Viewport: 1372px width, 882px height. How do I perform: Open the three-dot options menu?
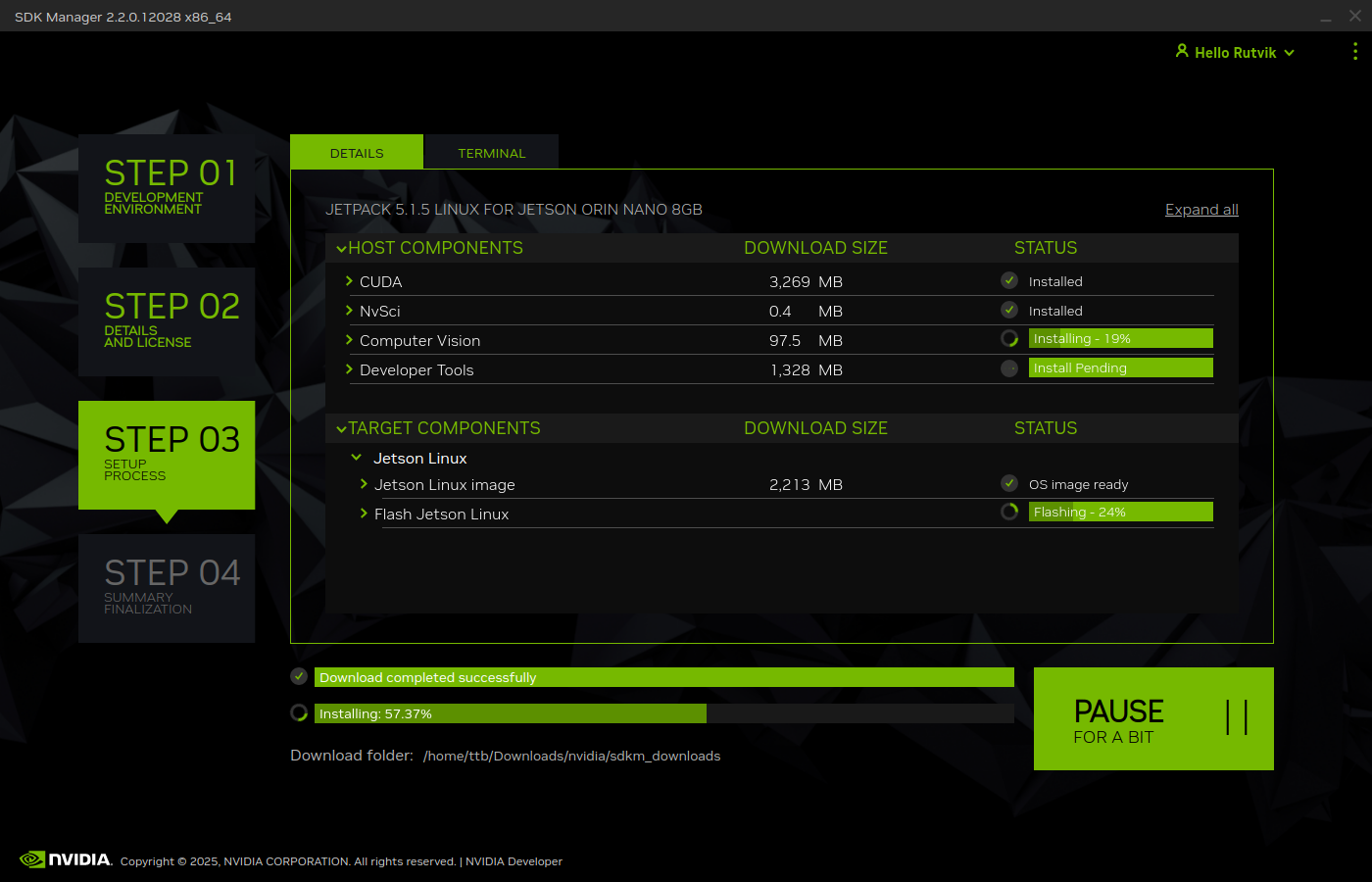(x=1354, y=52)
